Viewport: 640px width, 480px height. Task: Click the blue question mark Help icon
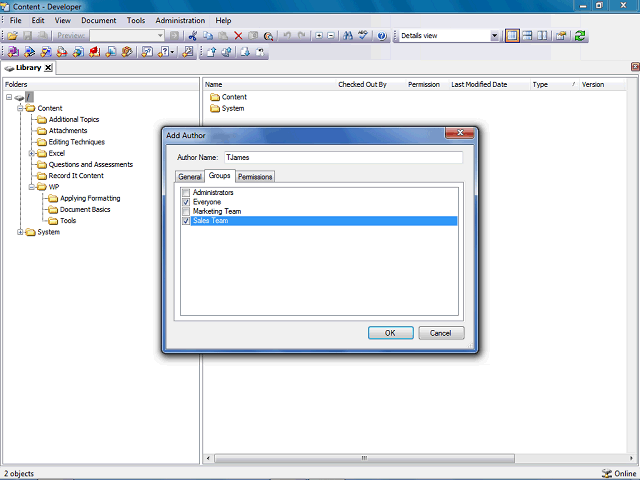(382, 36)
